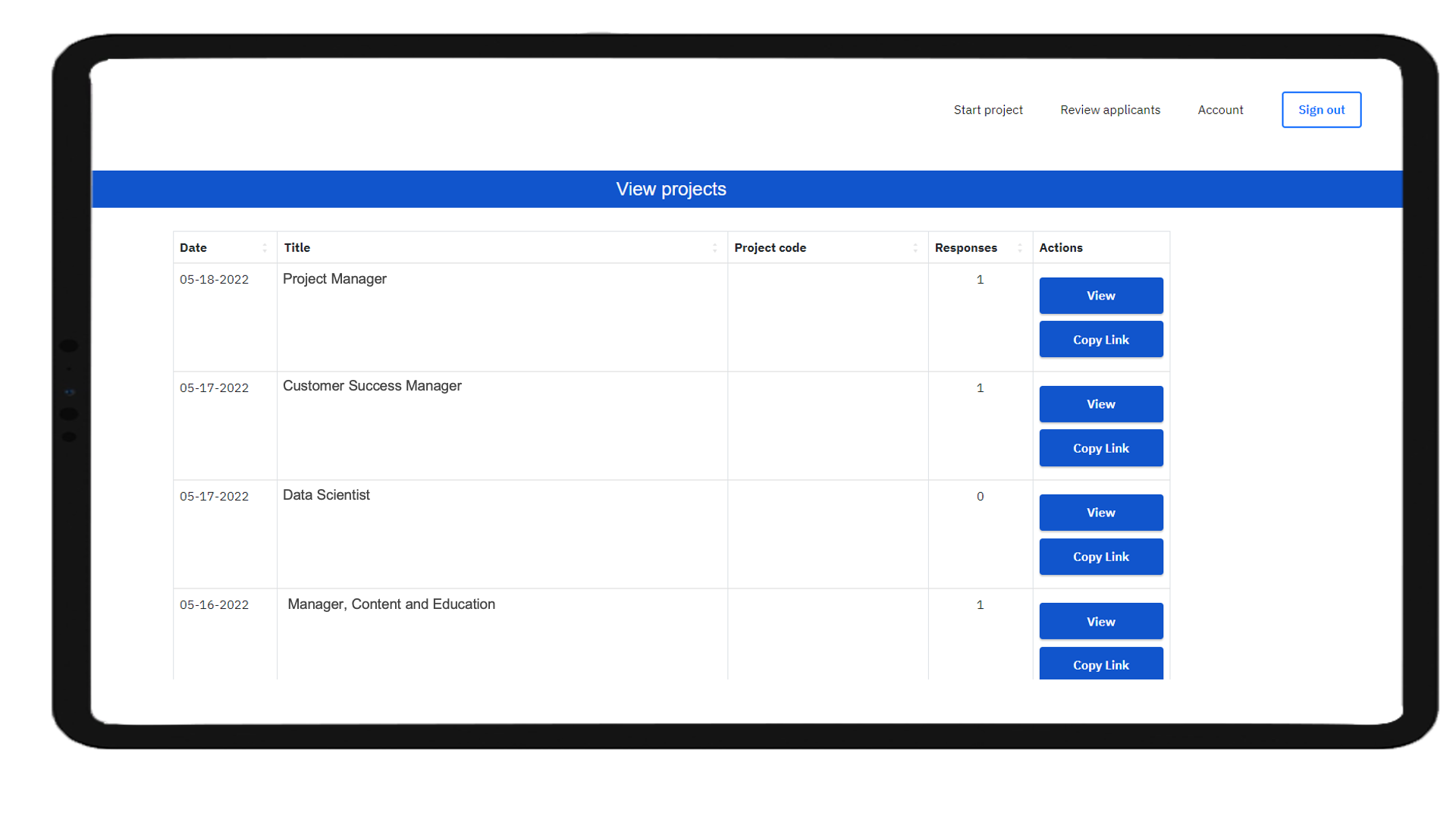Click the View projects banner heading
The height and width of the screenshot is (819, 1456).
(671, 190)
